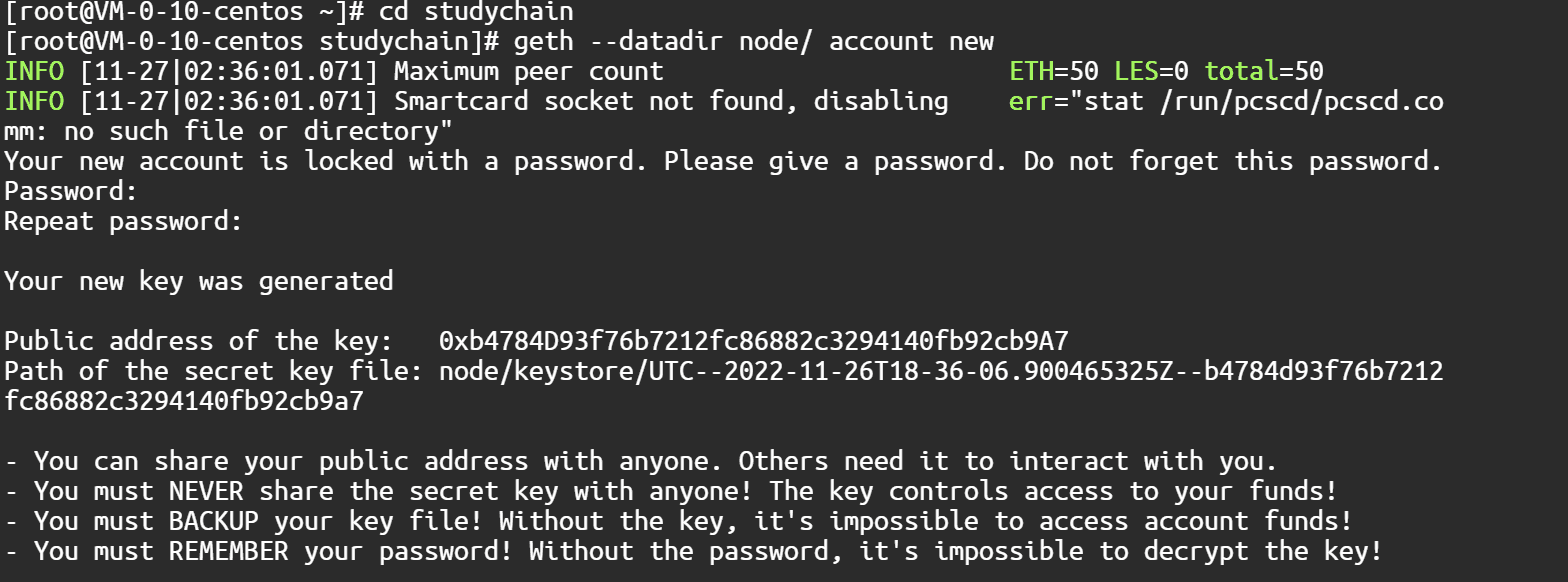Select the 'ETH=50' value
This screenshot has width=1568, height=582.
click(x=1054, y=72)
